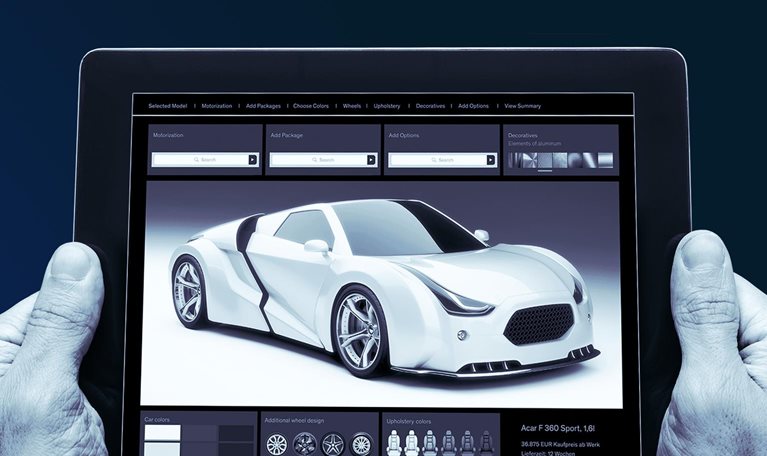Viewport: 767px width, 456px height.
Task: Click the arrow button in the Add Package panel
Action: 371,160
